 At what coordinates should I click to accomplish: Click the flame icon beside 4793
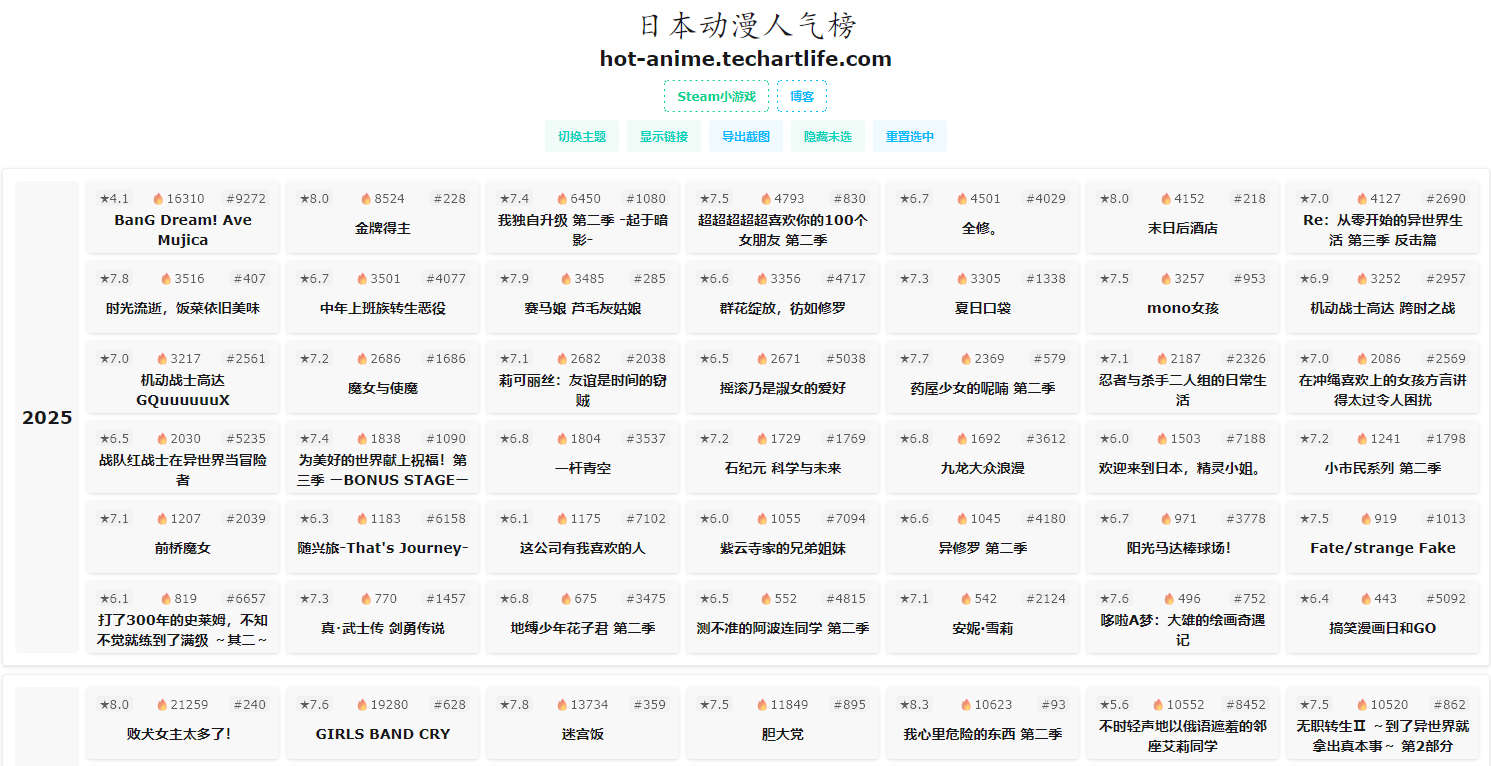point(766,199)
